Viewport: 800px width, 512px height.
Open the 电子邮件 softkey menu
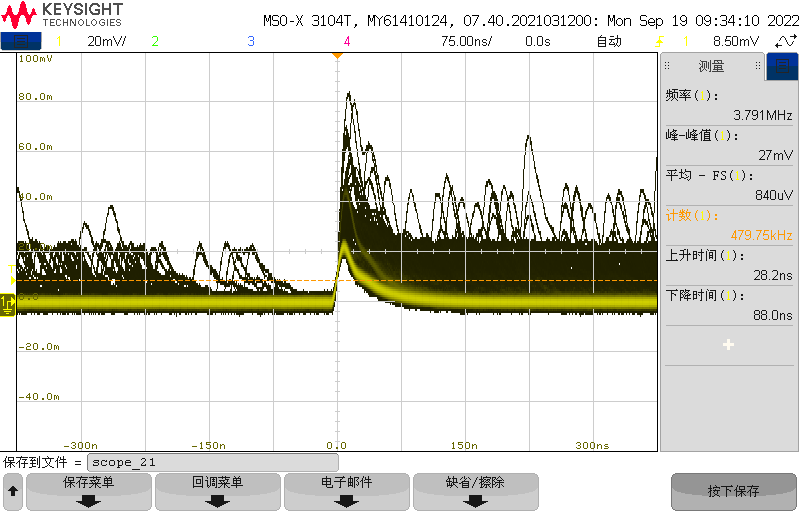pyautogui.click(x=347, y=491)
